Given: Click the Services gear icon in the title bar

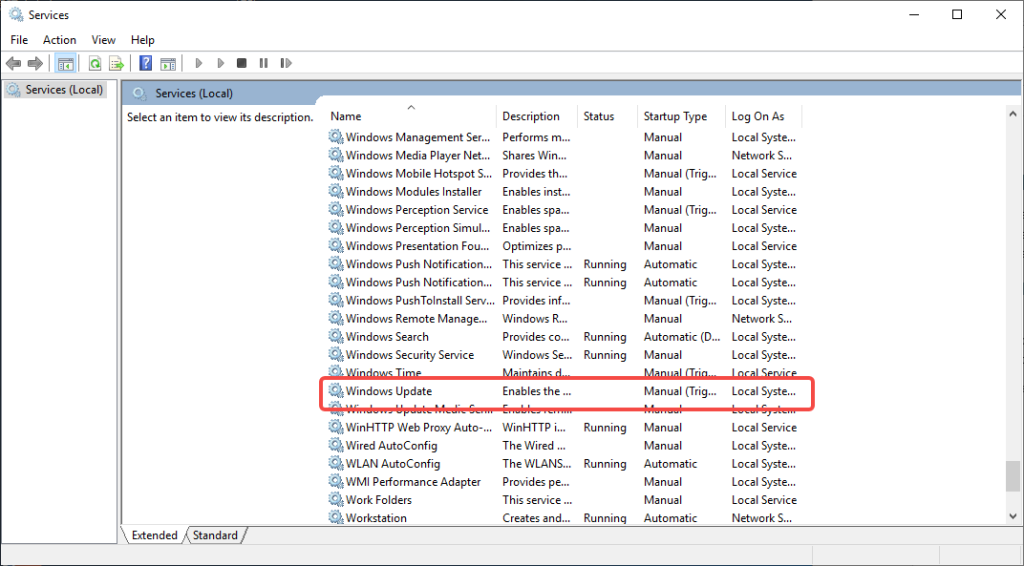Looking at the screenshot, I should point(16,14).
